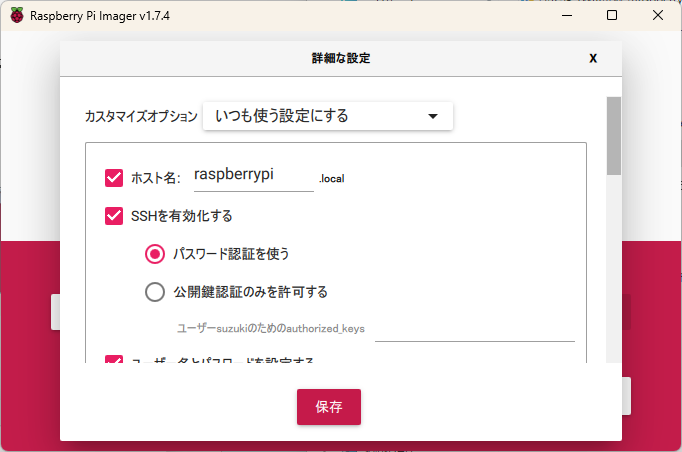The width and height of the screenshot is (682, 452).
Task: Click the dialog's vertical scrollbar thumb
Action: coord(614,135)
